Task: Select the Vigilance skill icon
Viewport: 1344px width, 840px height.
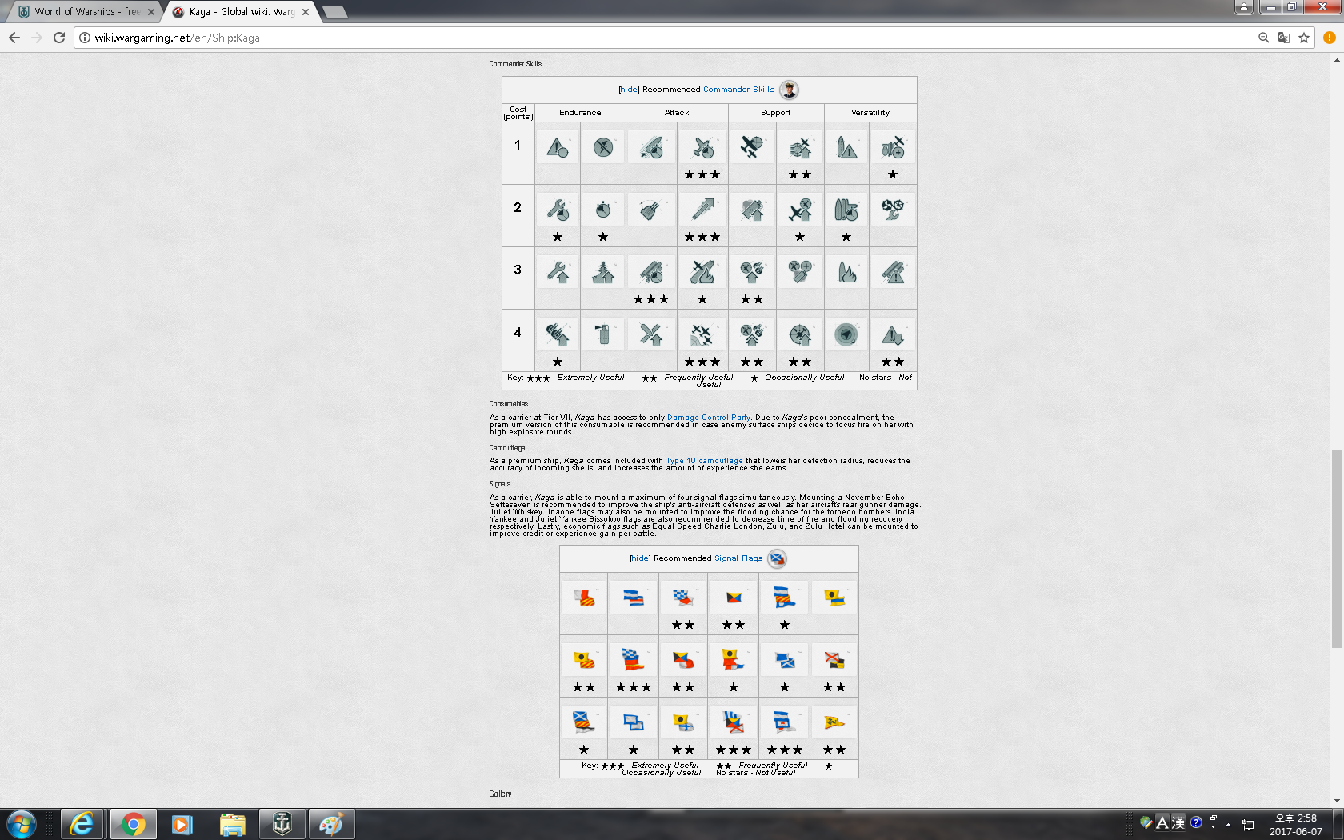Action: coord(893,271)
